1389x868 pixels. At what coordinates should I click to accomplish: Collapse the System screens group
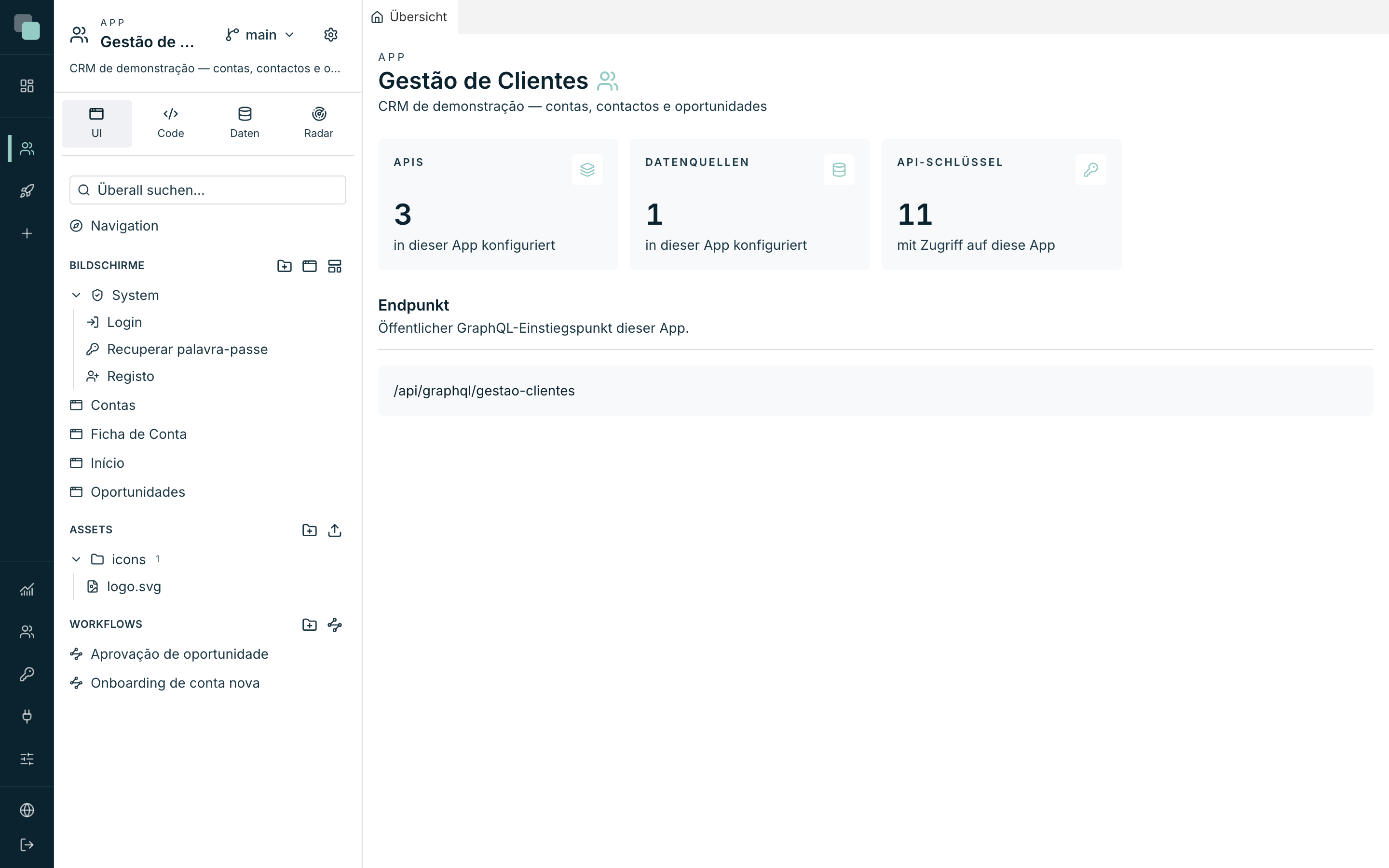(76, 295)
